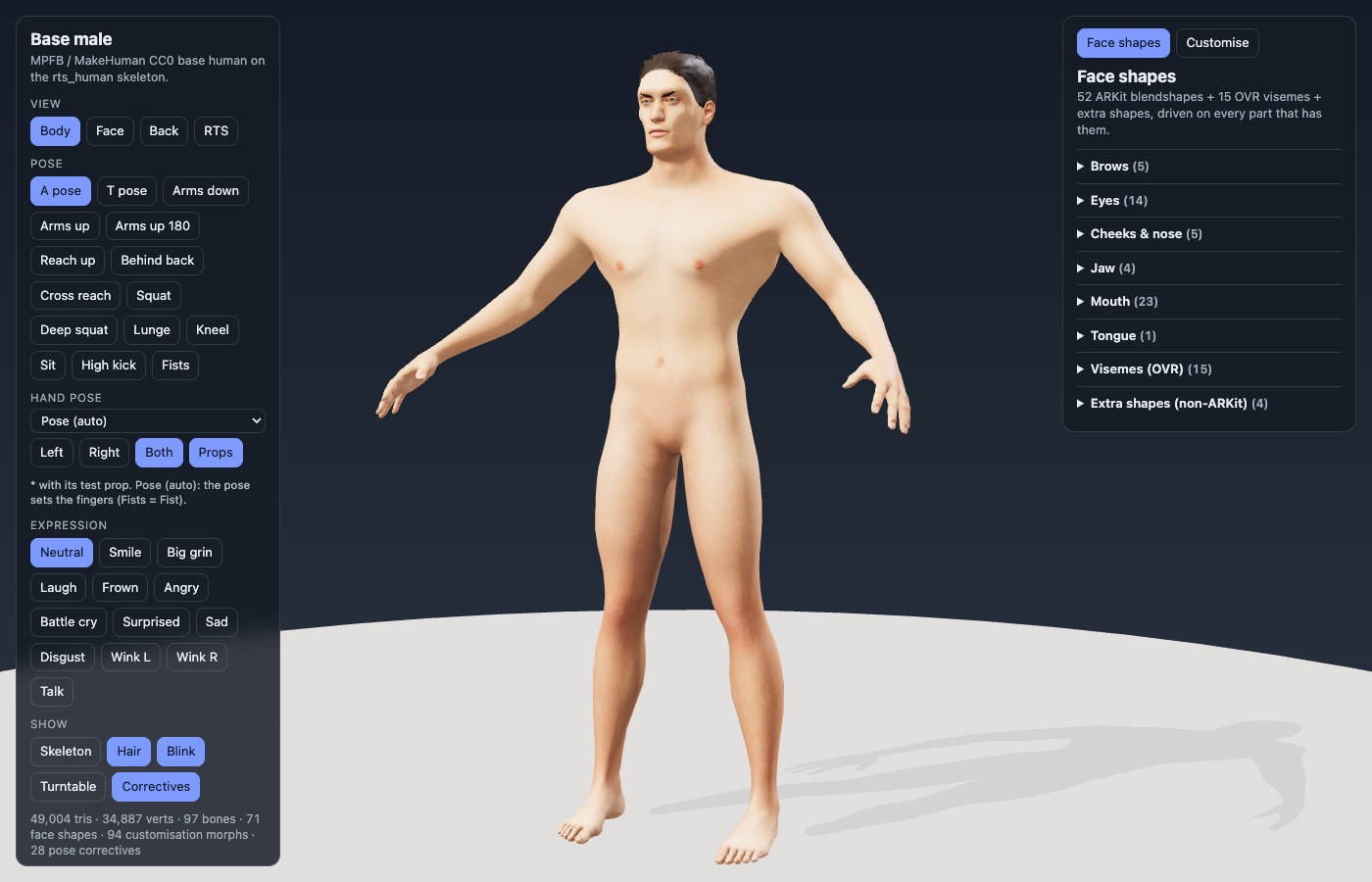
Task: Apply the Big grin expression
Action: coord(189,553)
